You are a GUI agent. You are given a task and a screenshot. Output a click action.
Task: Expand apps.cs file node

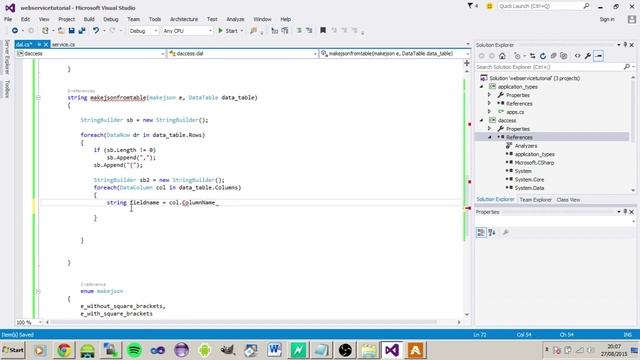(x=489, y=112)
